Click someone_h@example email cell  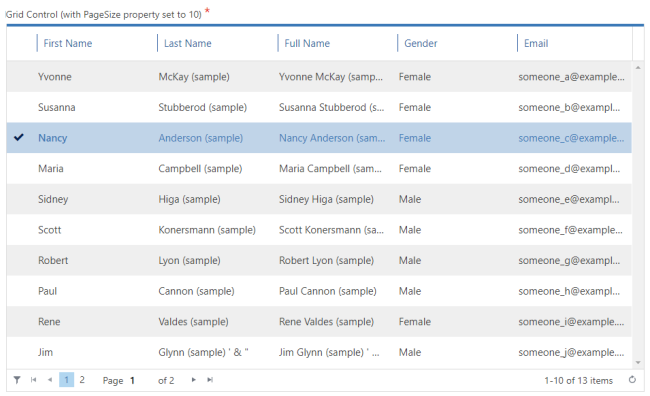[569, 291]
